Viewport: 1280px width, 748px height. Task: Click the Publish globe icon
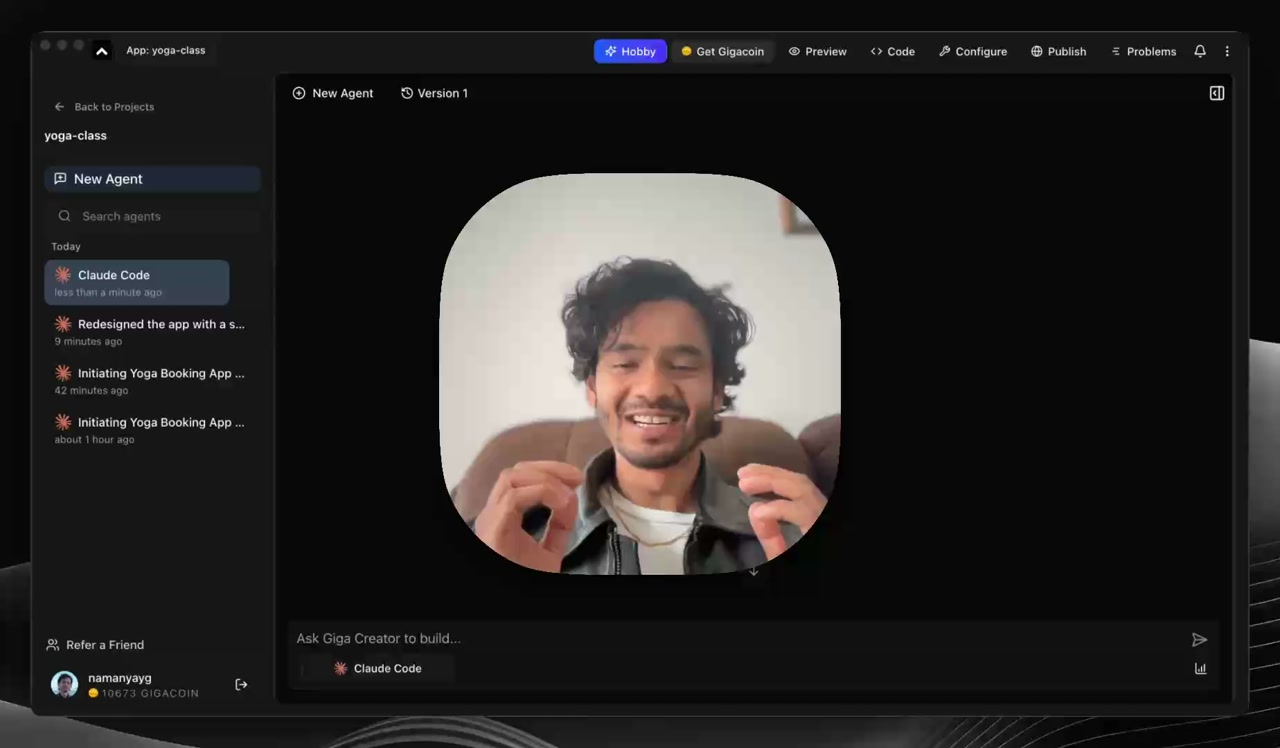[x=1037, y=51]
